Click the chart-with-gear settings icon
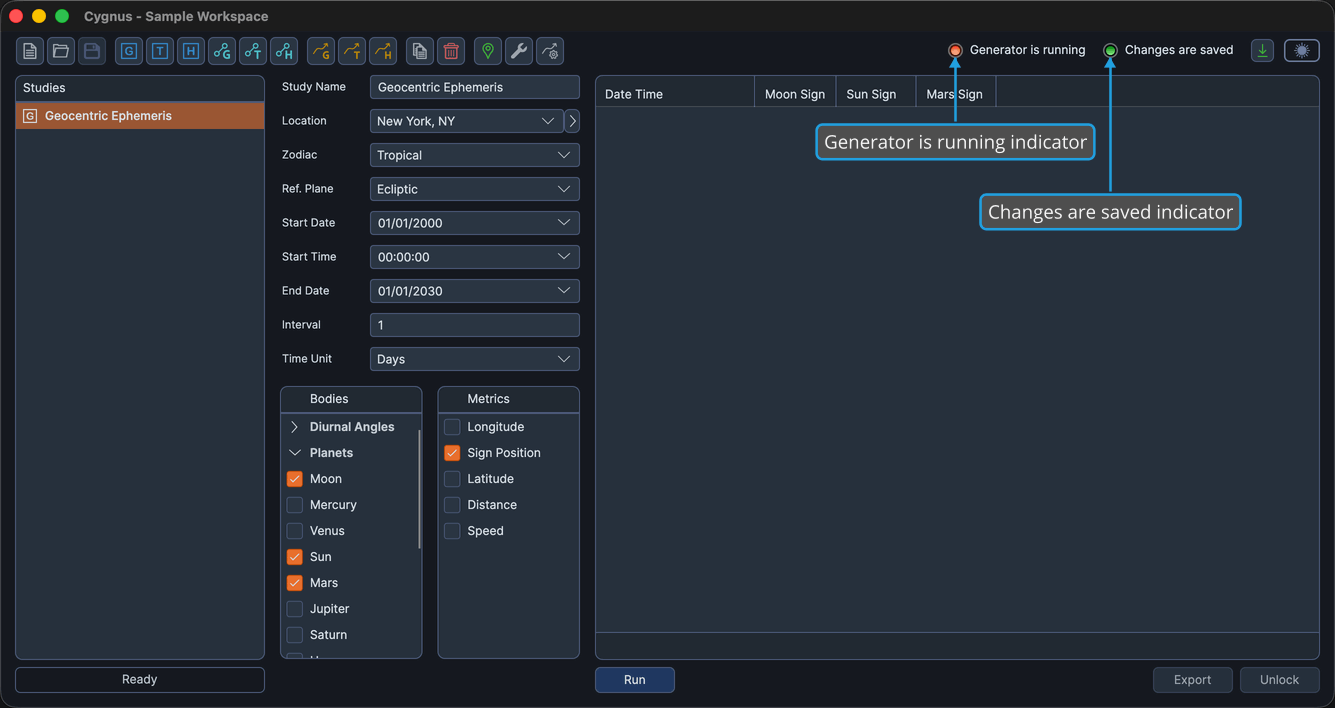1335x708 pixels. 550,51
